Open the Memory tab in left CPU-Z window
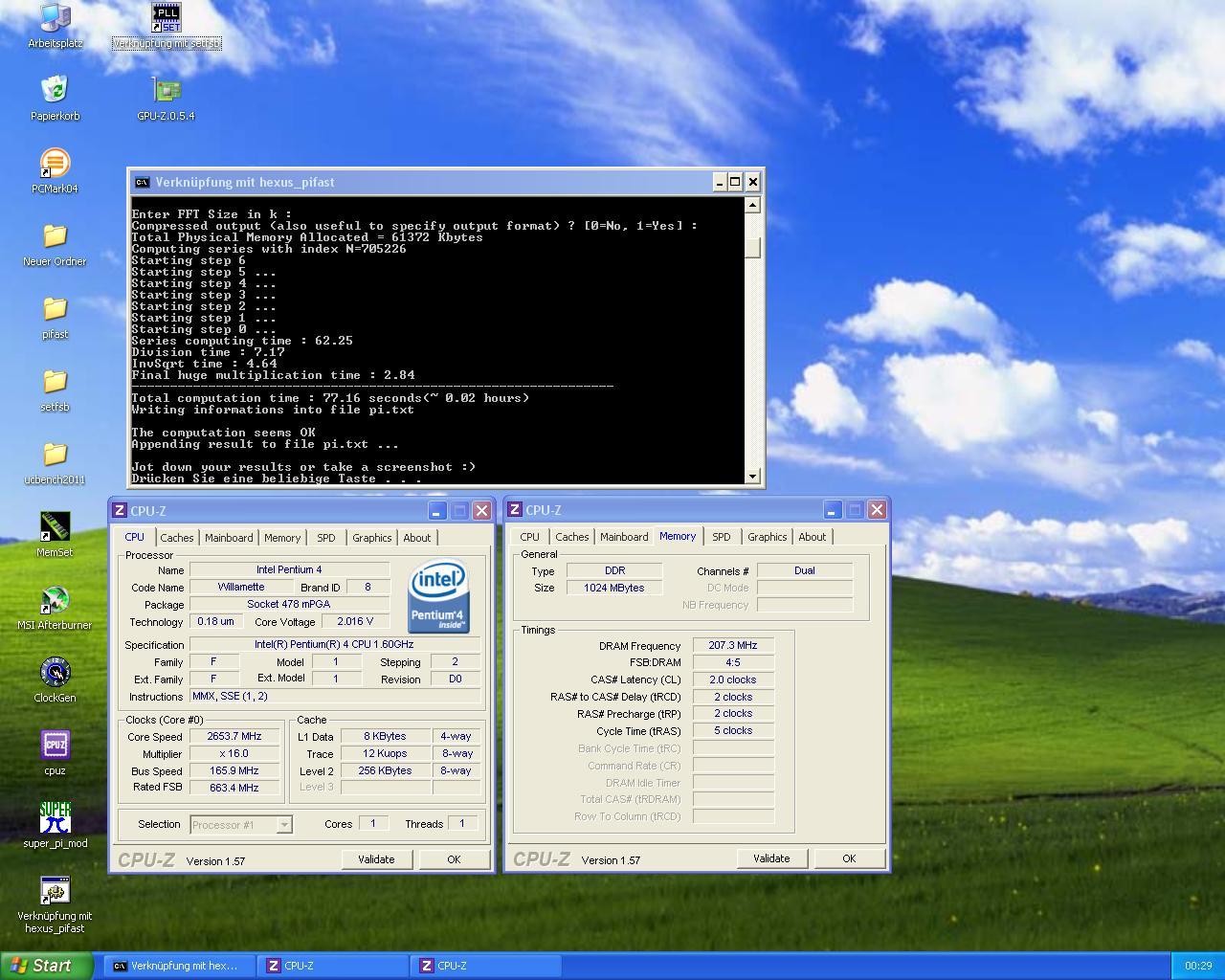The height and width of the screenshot is (980, 1225). (282, 538)
